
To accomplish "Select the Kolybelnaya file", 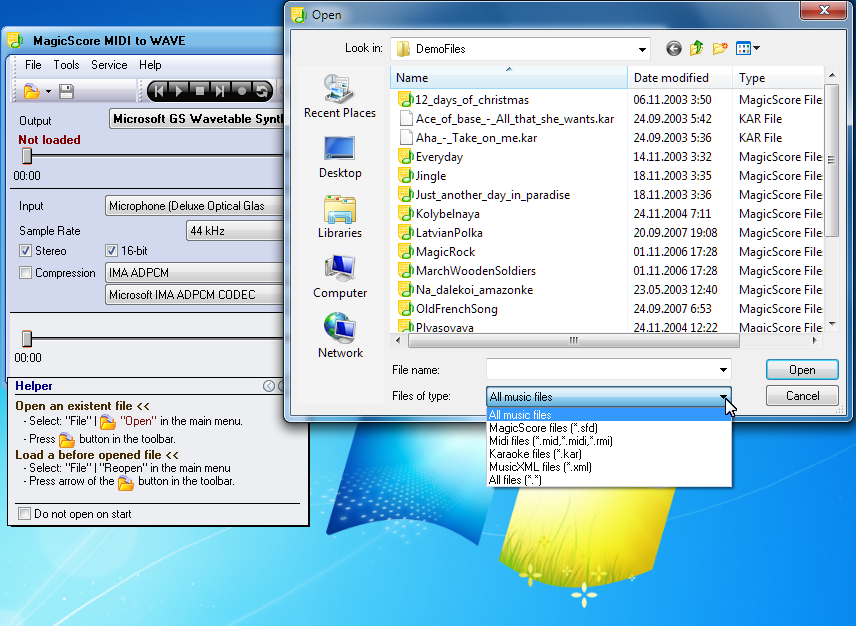I will 439,214.
